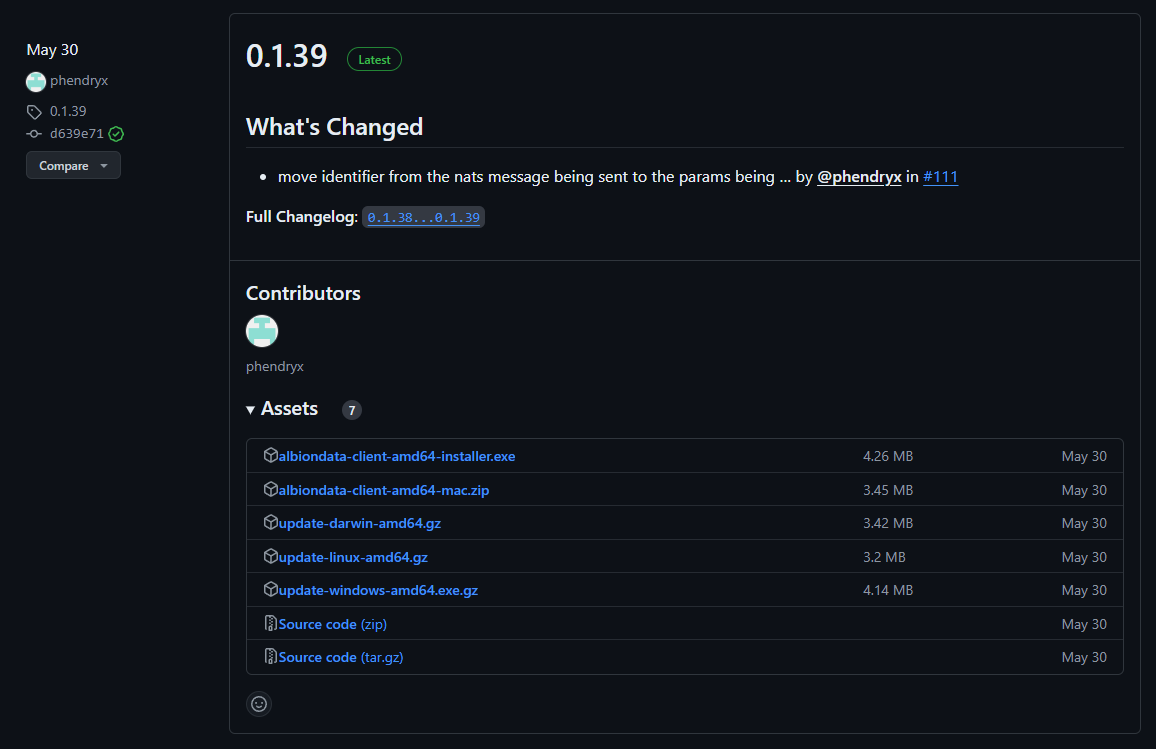Open the @phendryx mention link
The image size is (1156, 749).
tap(859, 177)
